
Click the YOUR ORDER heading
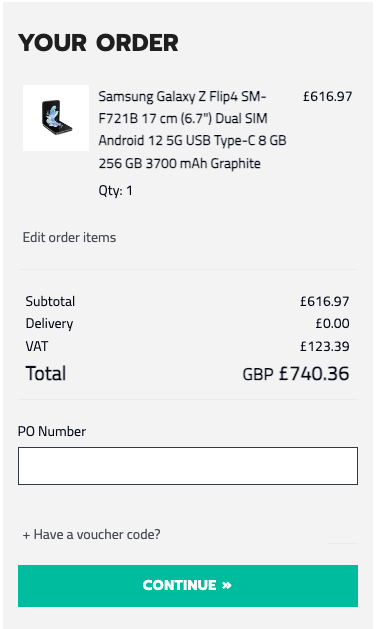coord(98,43)
